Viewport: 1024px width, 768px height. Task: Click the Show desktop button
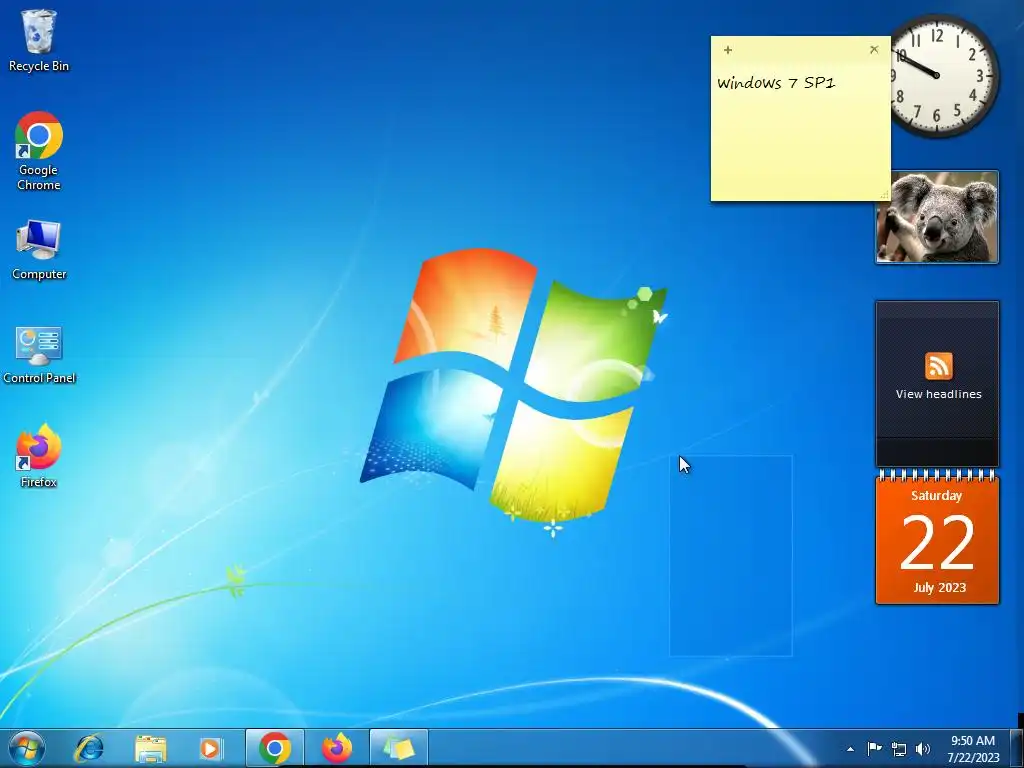click(1017, 748)
